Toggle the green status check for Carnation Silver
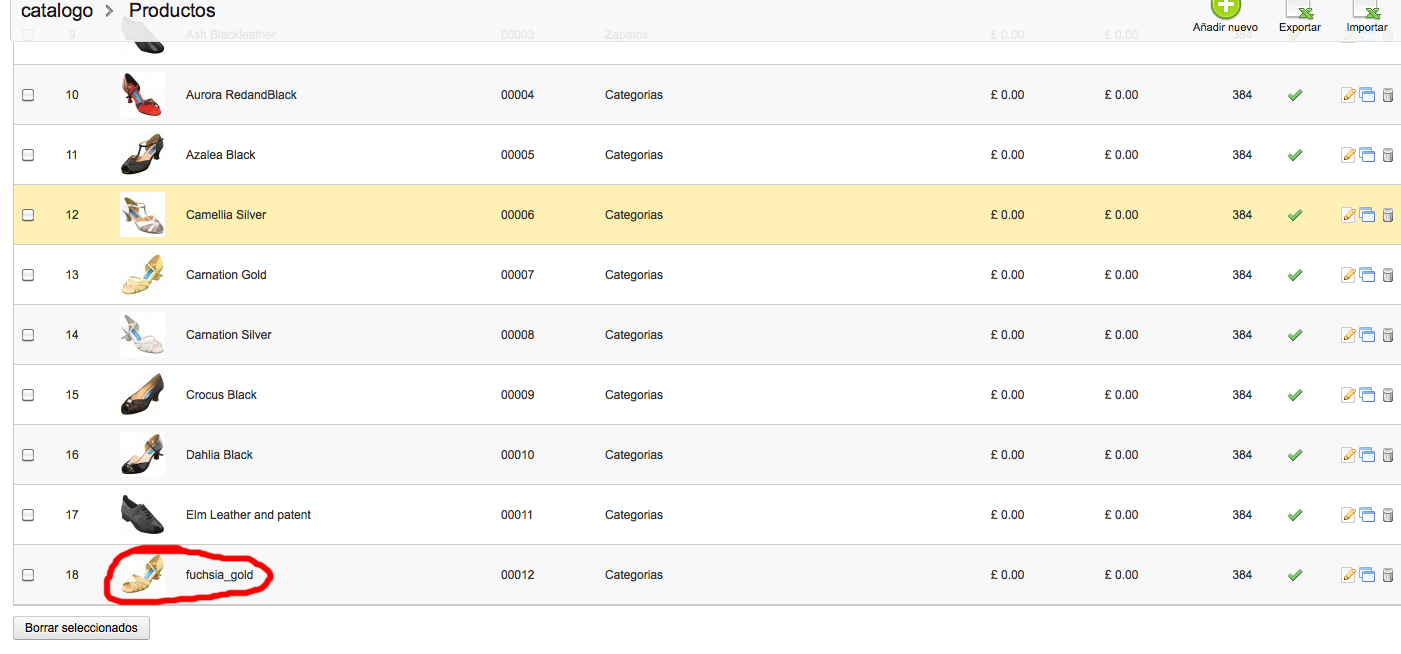This screenshot has width=1401, height=654. click(x=1295, y=335)
